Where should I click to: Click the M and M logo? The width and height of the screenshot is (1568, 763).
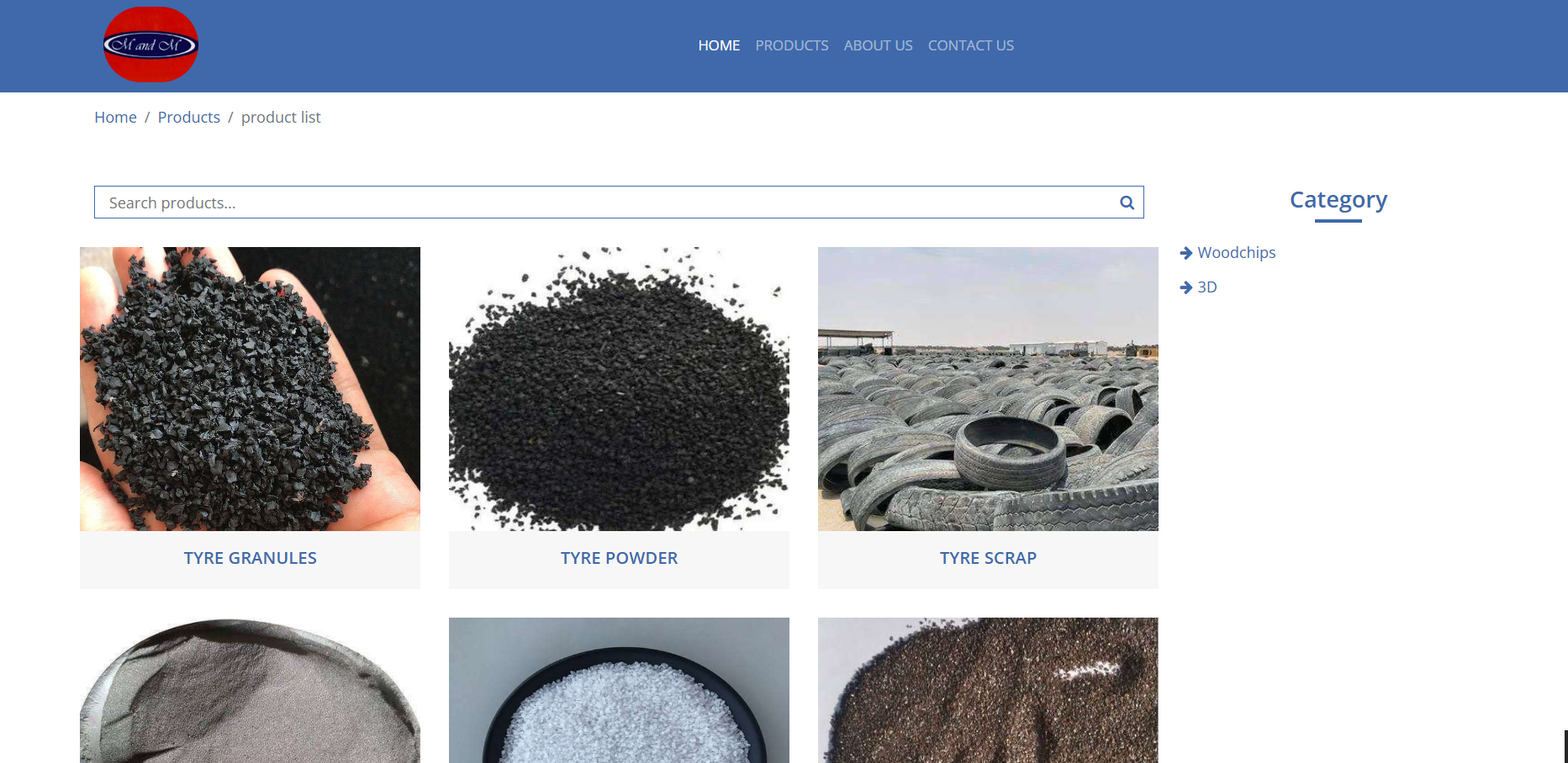click(x=150, y=45)
